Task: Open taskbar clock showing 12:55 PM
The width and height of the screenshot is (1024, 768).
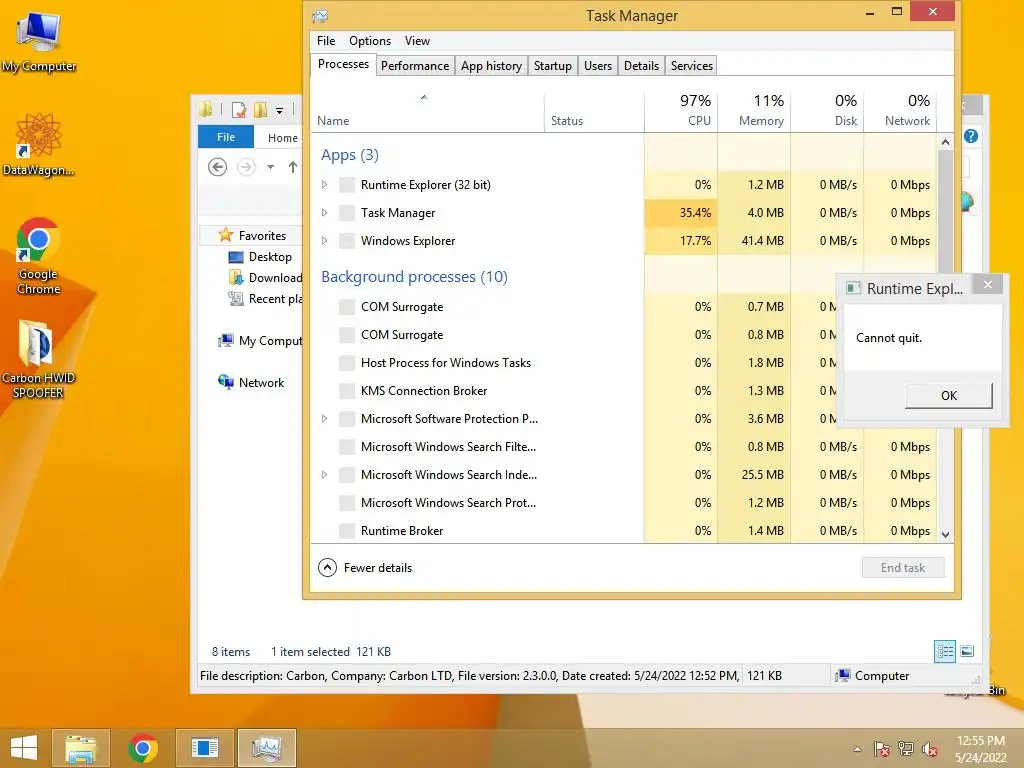Action: point(980,749)
